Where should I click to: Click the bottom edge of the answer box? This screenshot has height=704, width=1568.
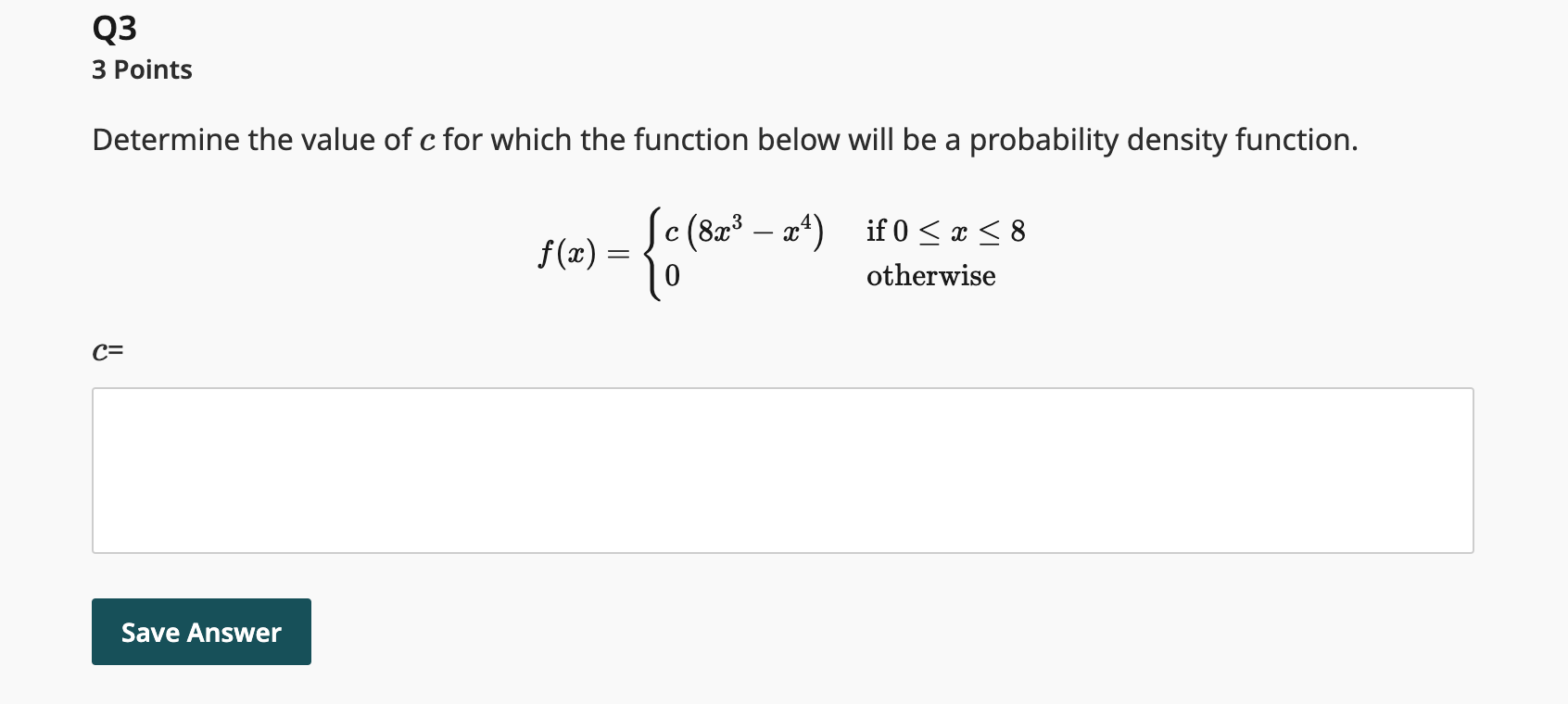pos(783,552)
